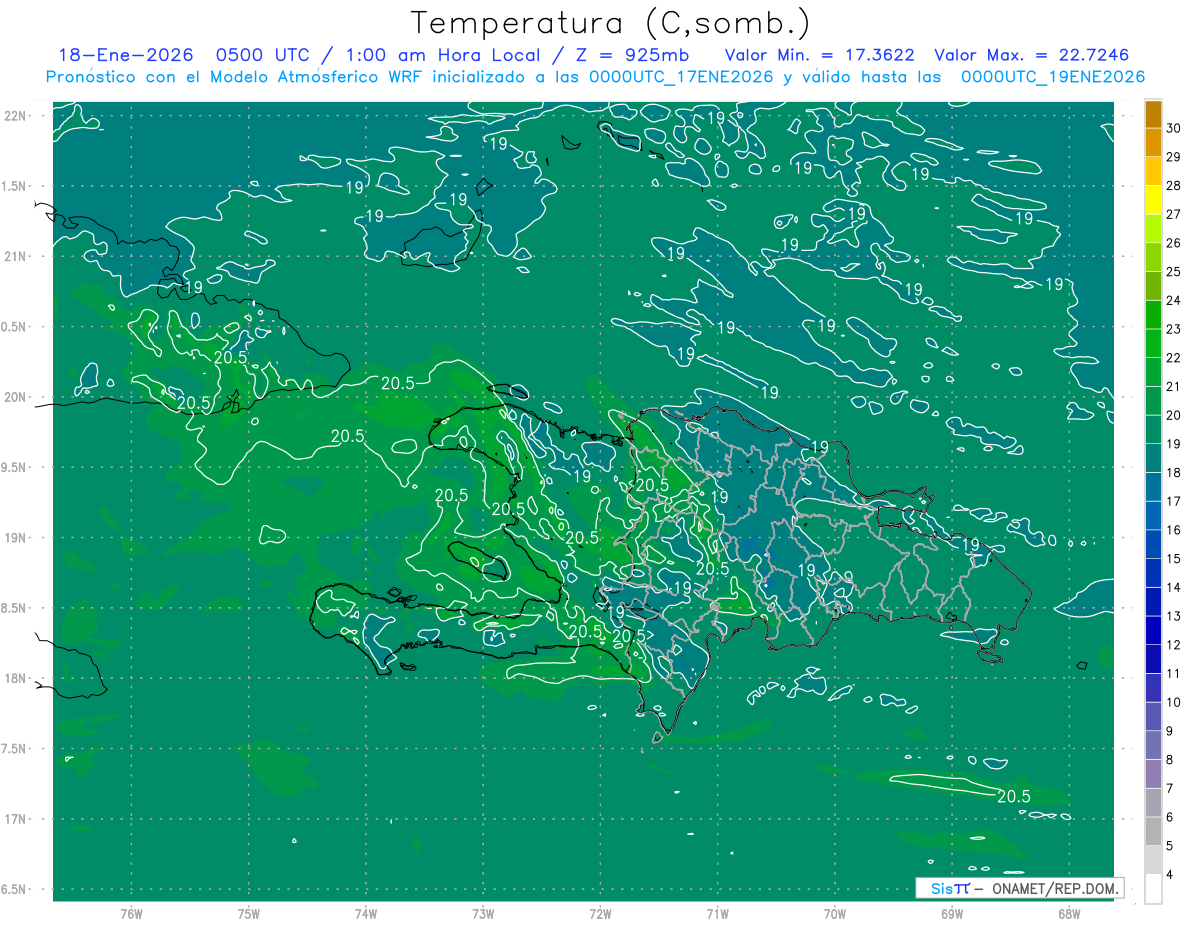The image size is (1200, 927).
Task: Select the date text 18-Ene-2026
Action: [x=125, y=55]
